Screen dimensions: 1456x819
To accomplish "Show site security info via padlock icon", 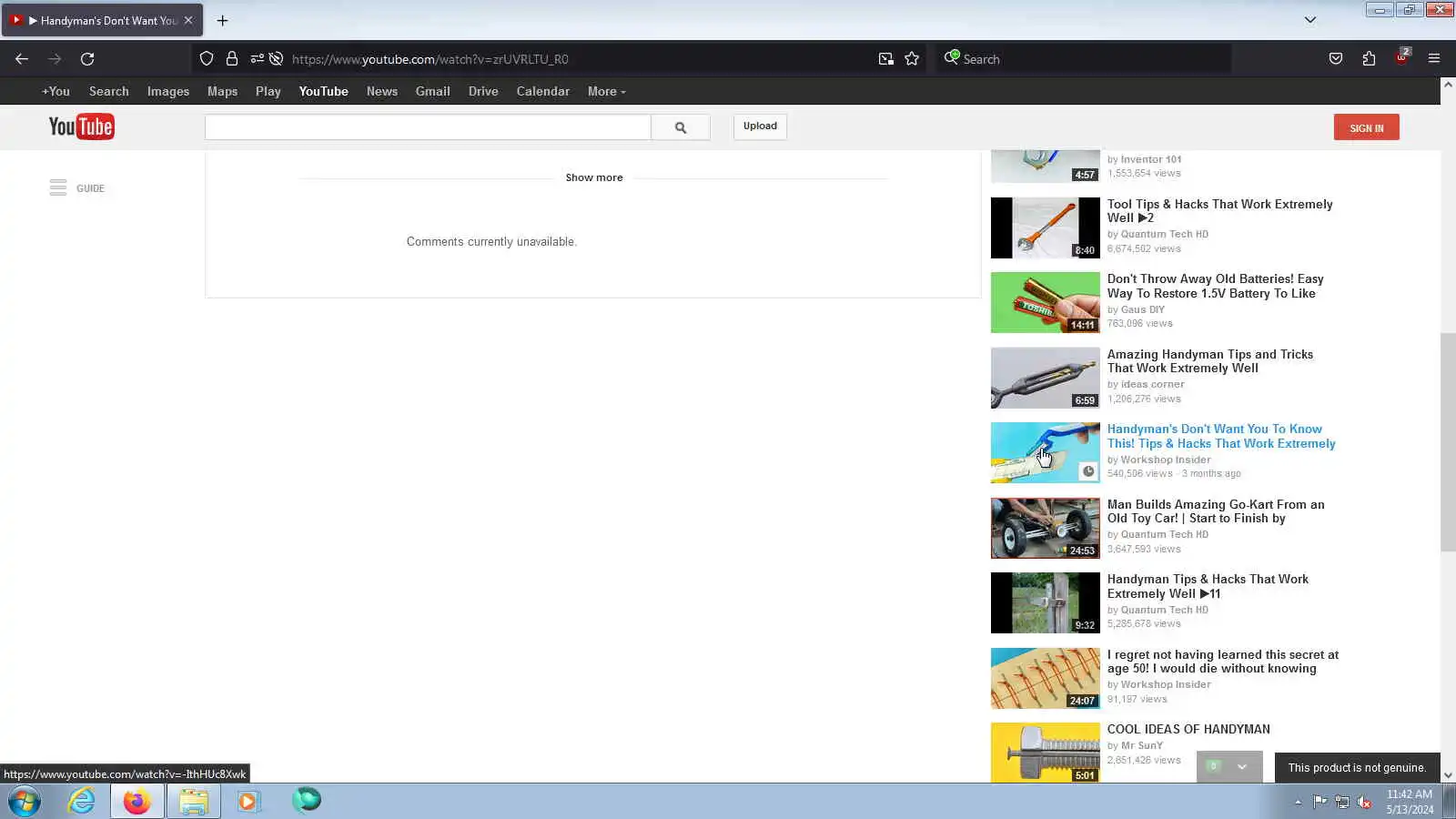I will pos(232,59).
